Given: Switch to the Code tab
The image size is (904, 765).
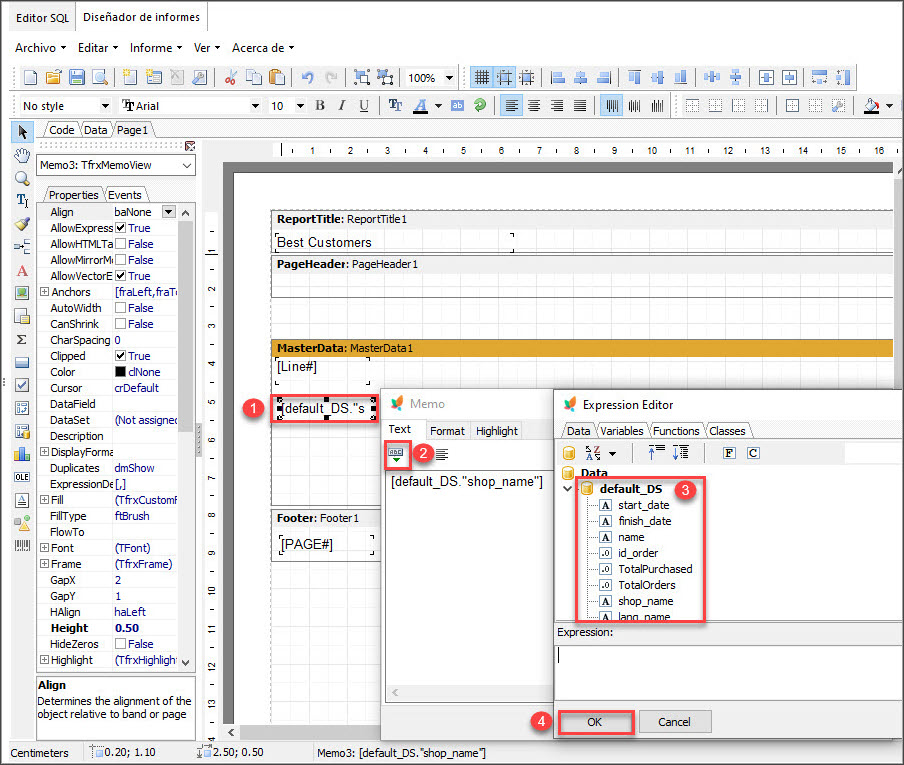Looking at the screenshot, I should coord(61,130).
